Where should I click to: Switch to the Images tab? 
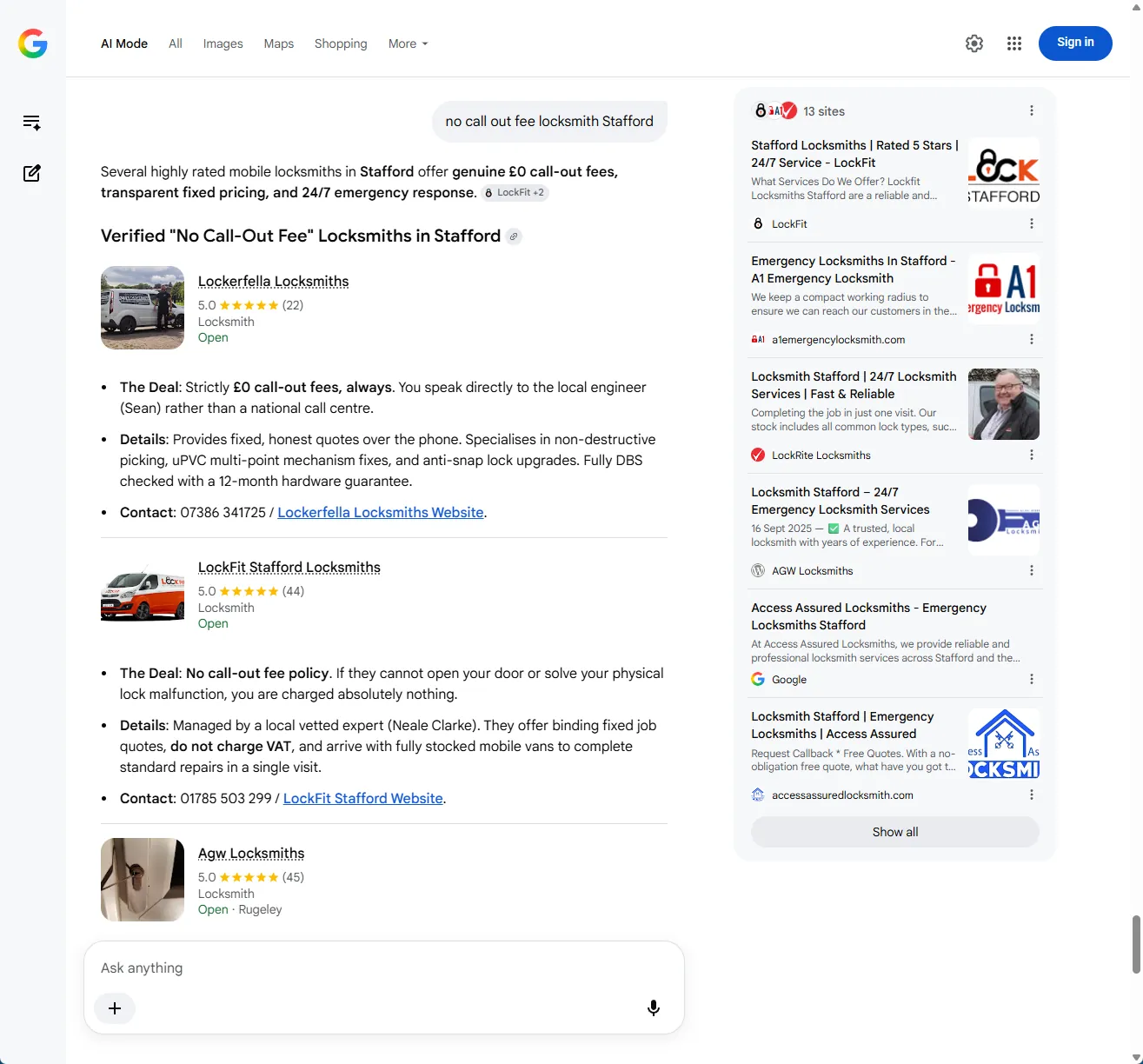(223, 43)
